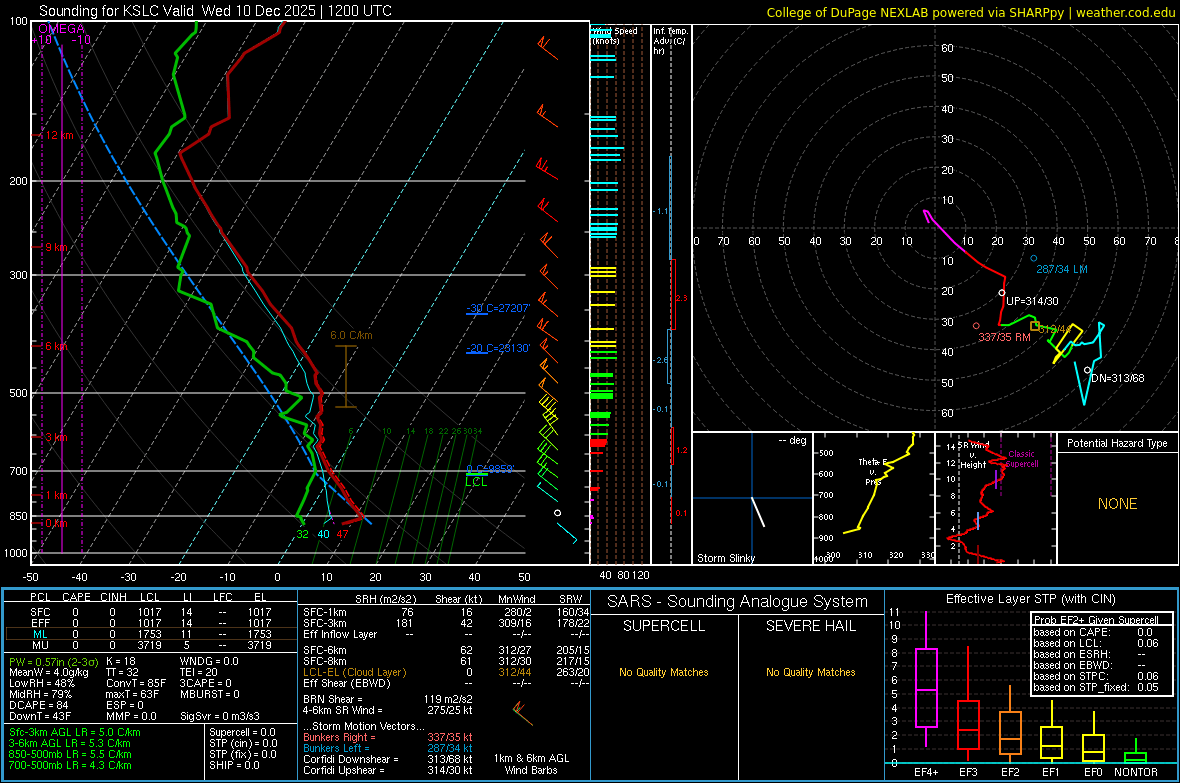This screenshot has height=783, width=1180.
Task: Click the '700-500mb LR = 4.3 C/km' line
Action: [70, 765]
